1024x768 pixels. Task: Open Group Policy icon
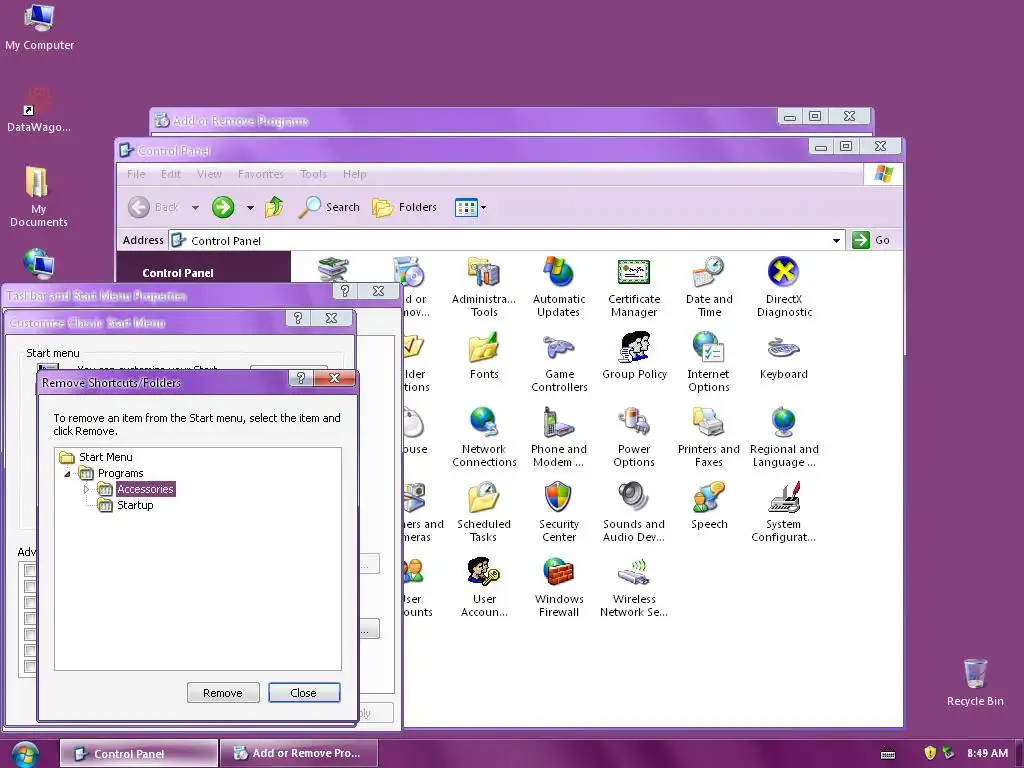pos(634,356)
